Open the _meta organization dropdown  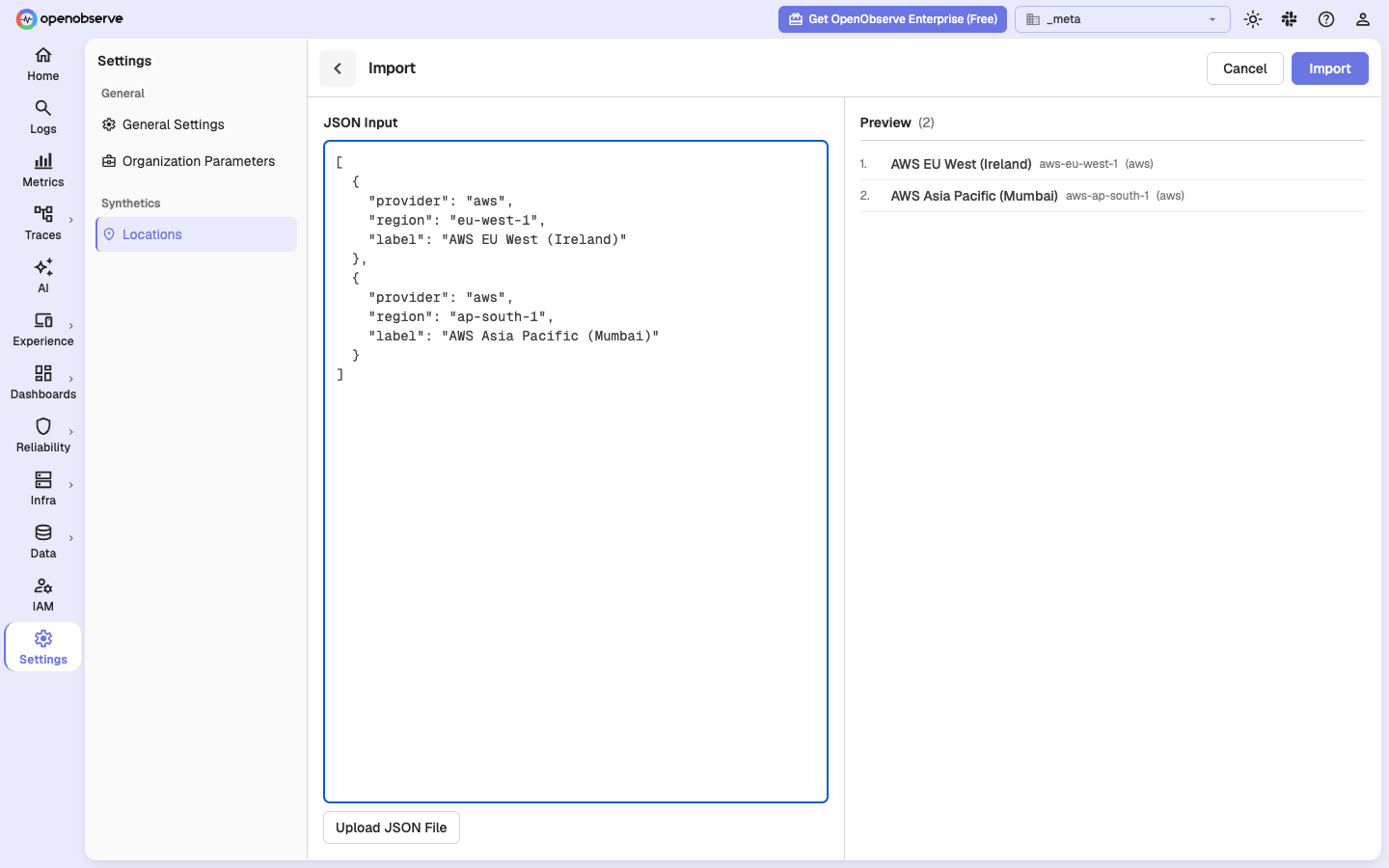1123,19
